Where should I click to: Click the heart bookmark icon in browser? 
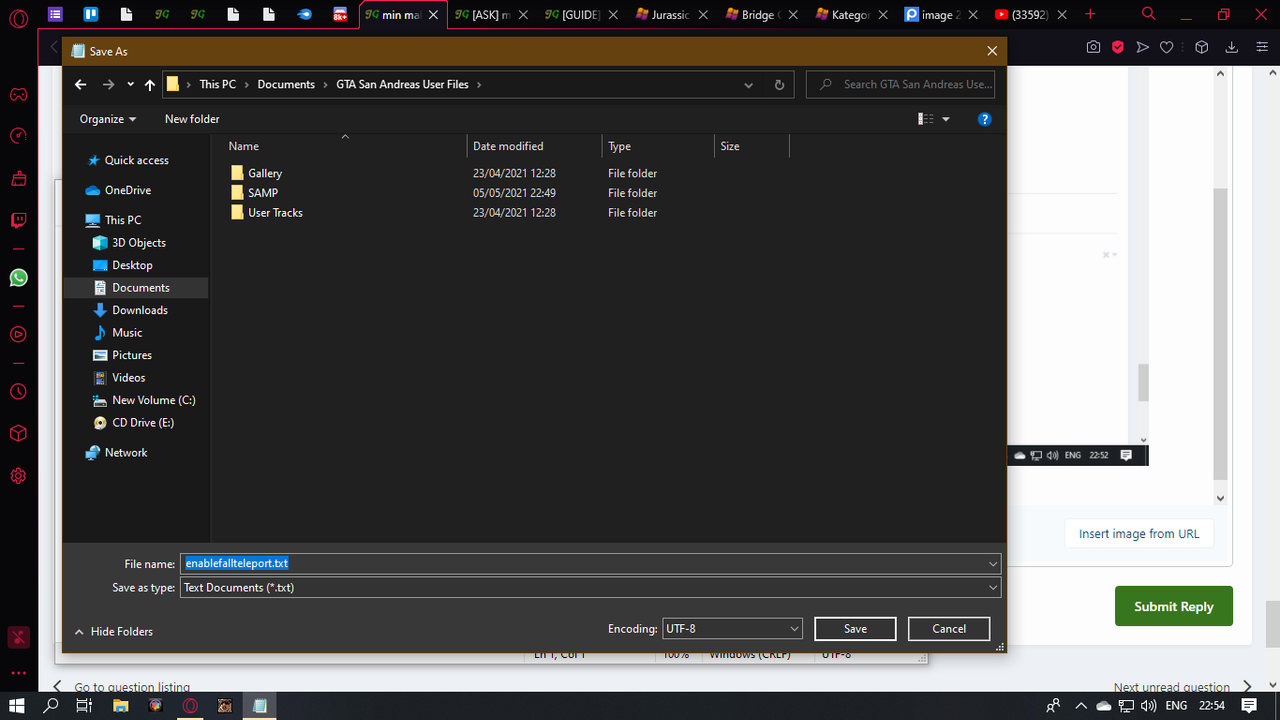point(1166,47)
